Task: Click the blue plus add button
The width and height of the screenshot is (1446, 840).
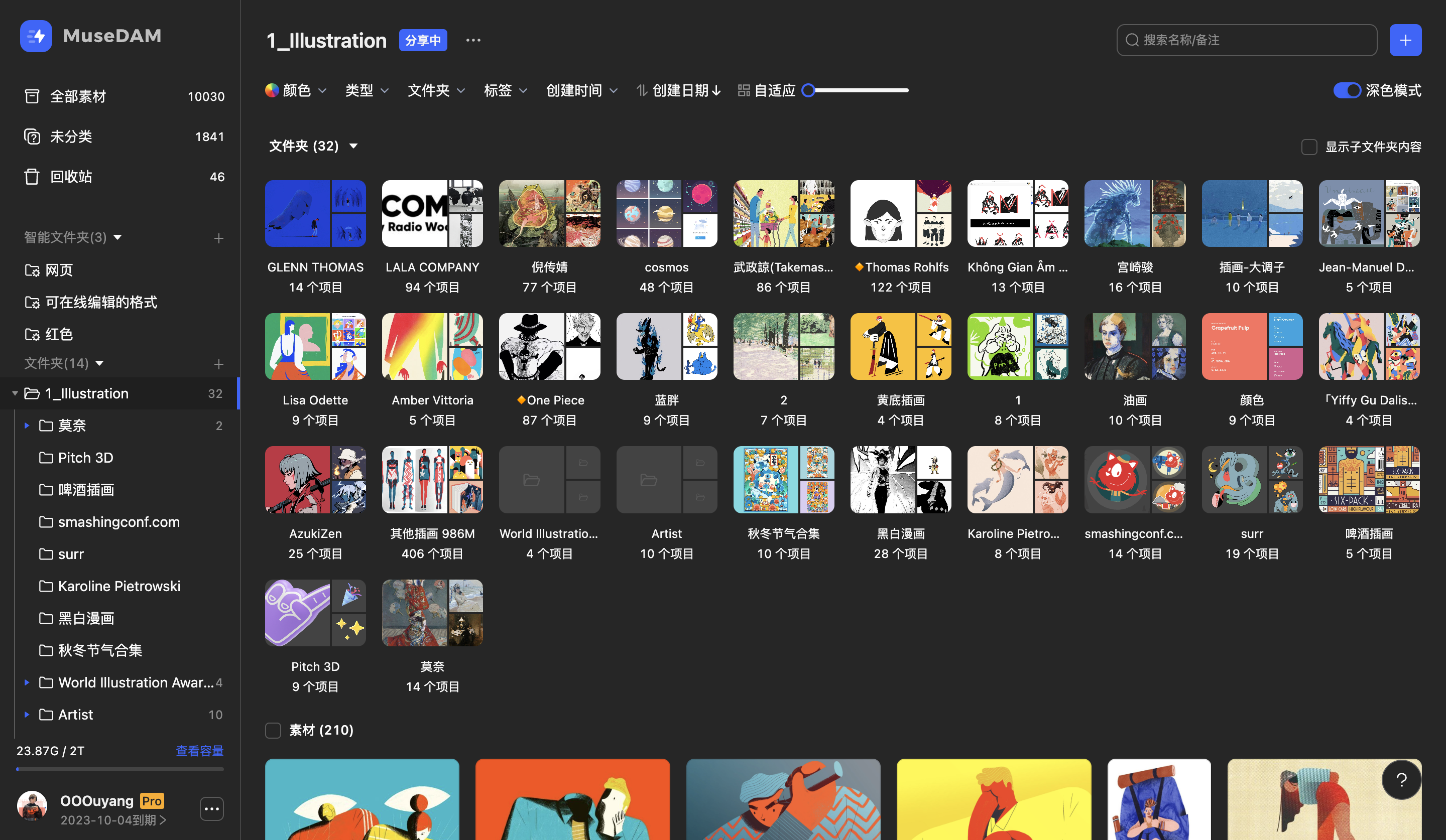Action: pos(1405,40)
